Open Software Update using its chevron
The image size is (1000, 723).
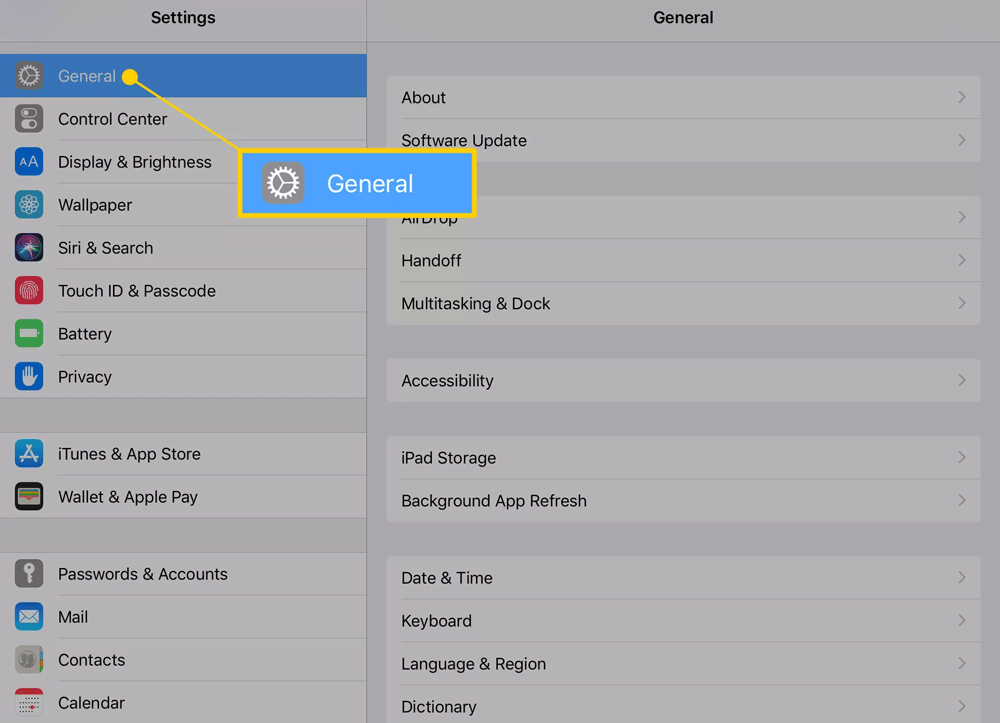961,141
